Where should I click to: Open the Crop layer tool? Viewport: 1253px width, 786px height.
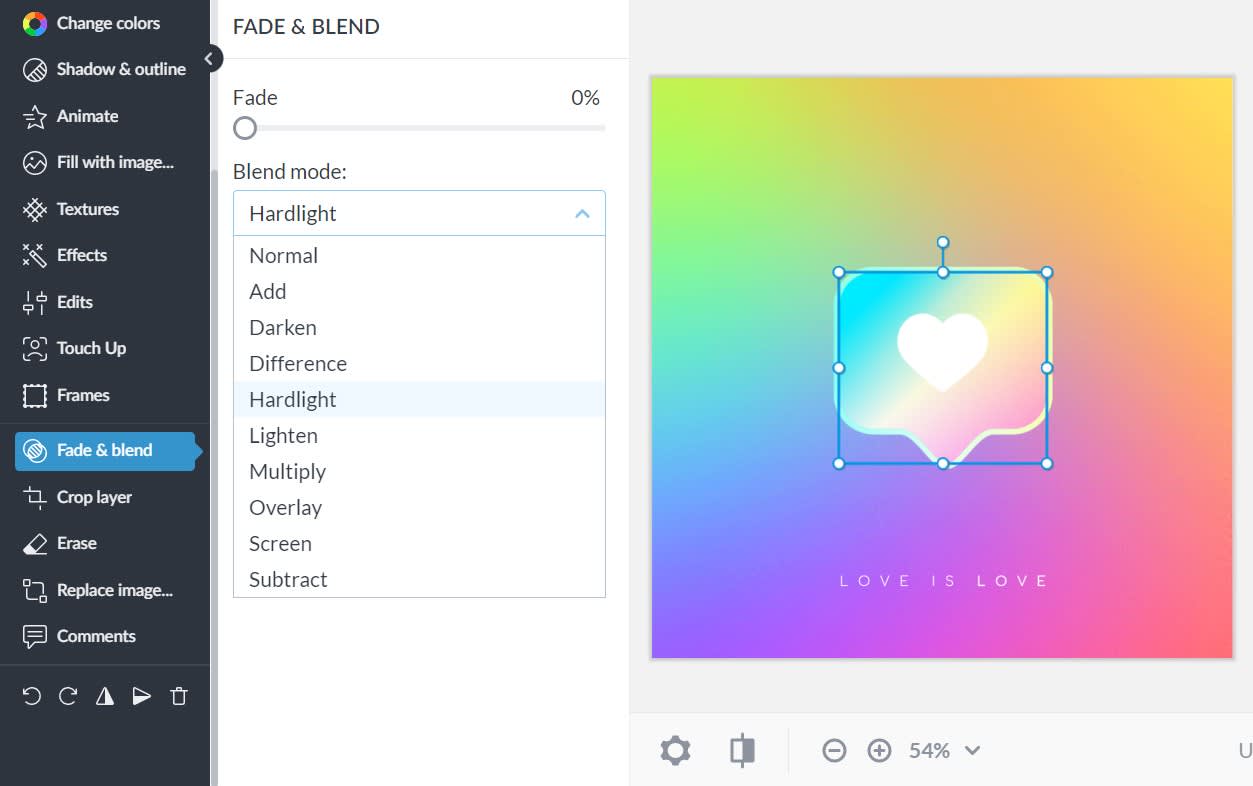[93, 497]
